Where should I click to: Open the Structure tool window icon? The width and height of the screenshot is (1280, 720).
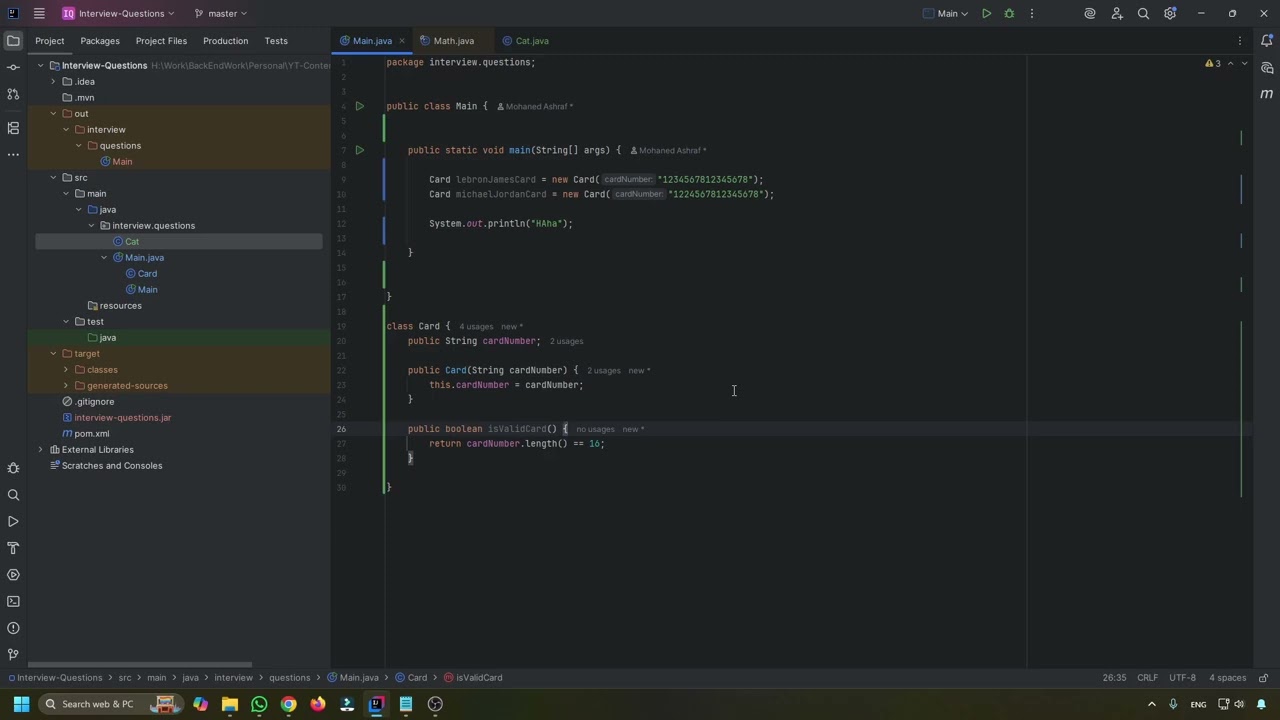point(13,128)
